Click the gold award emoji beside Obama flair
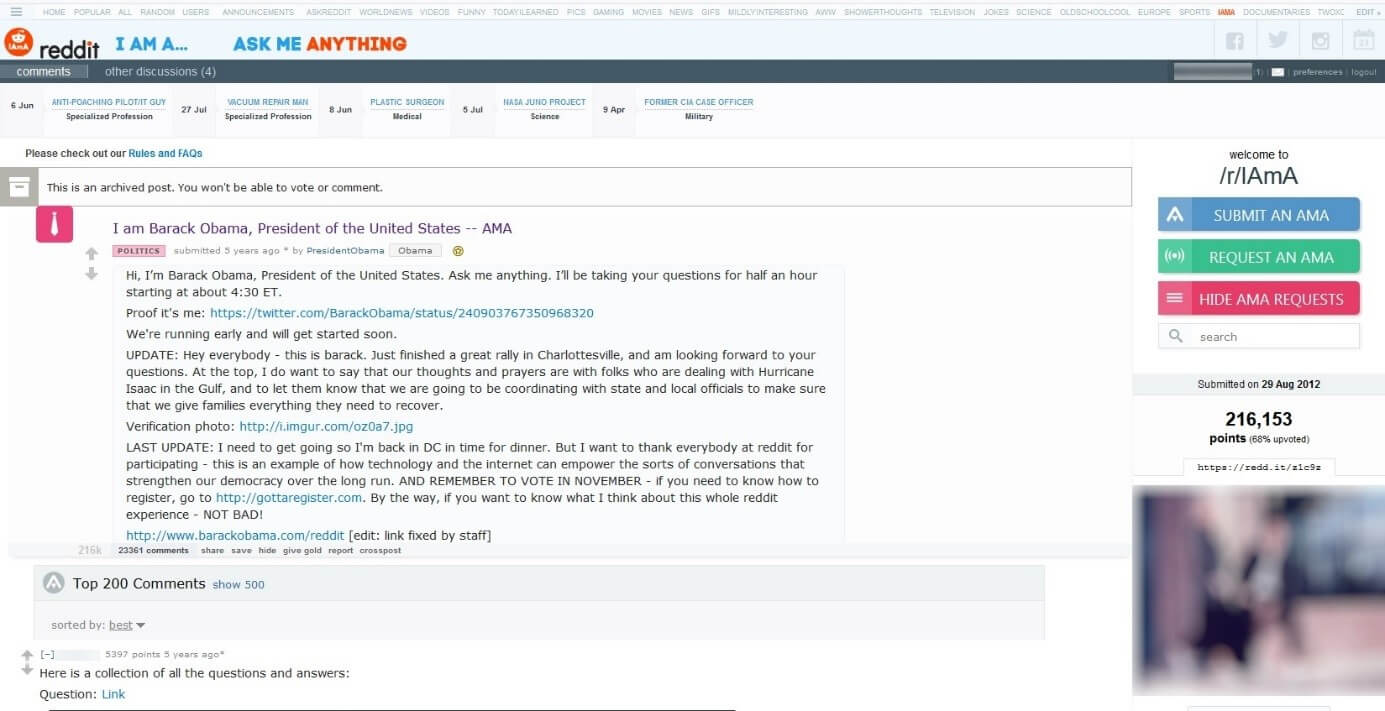 pyautogui.click(x=458, y=251)
